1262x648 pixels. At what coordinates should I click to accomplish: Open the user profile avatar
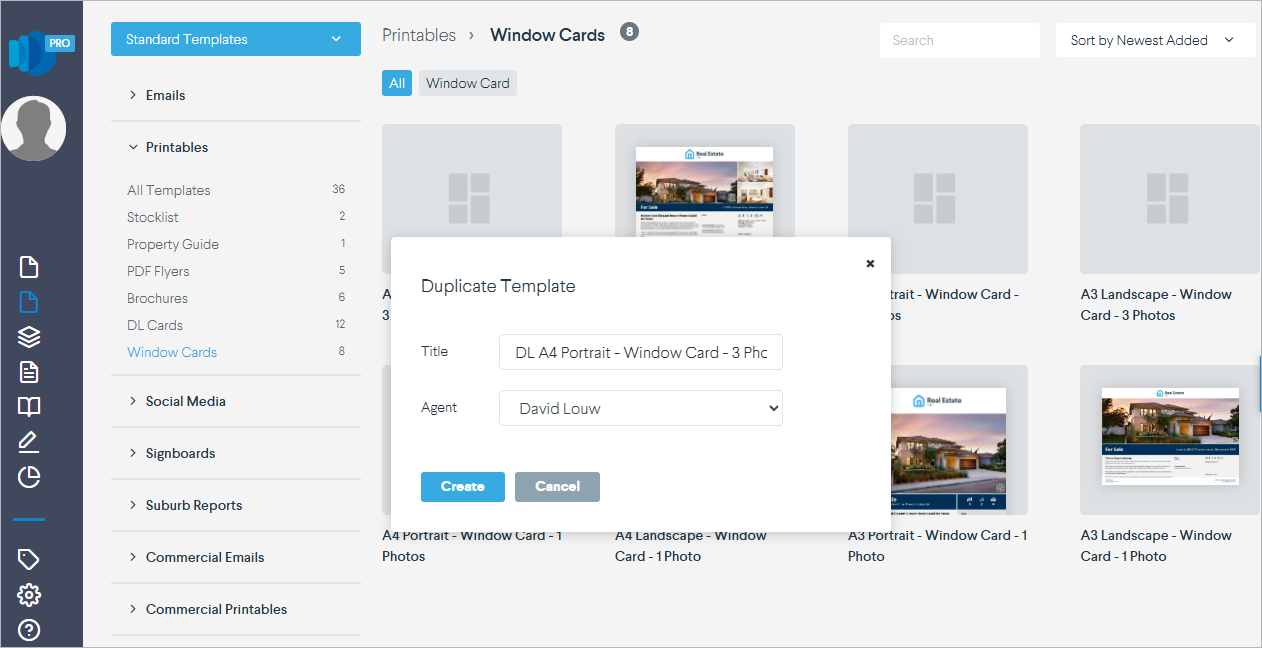[33, 128]
